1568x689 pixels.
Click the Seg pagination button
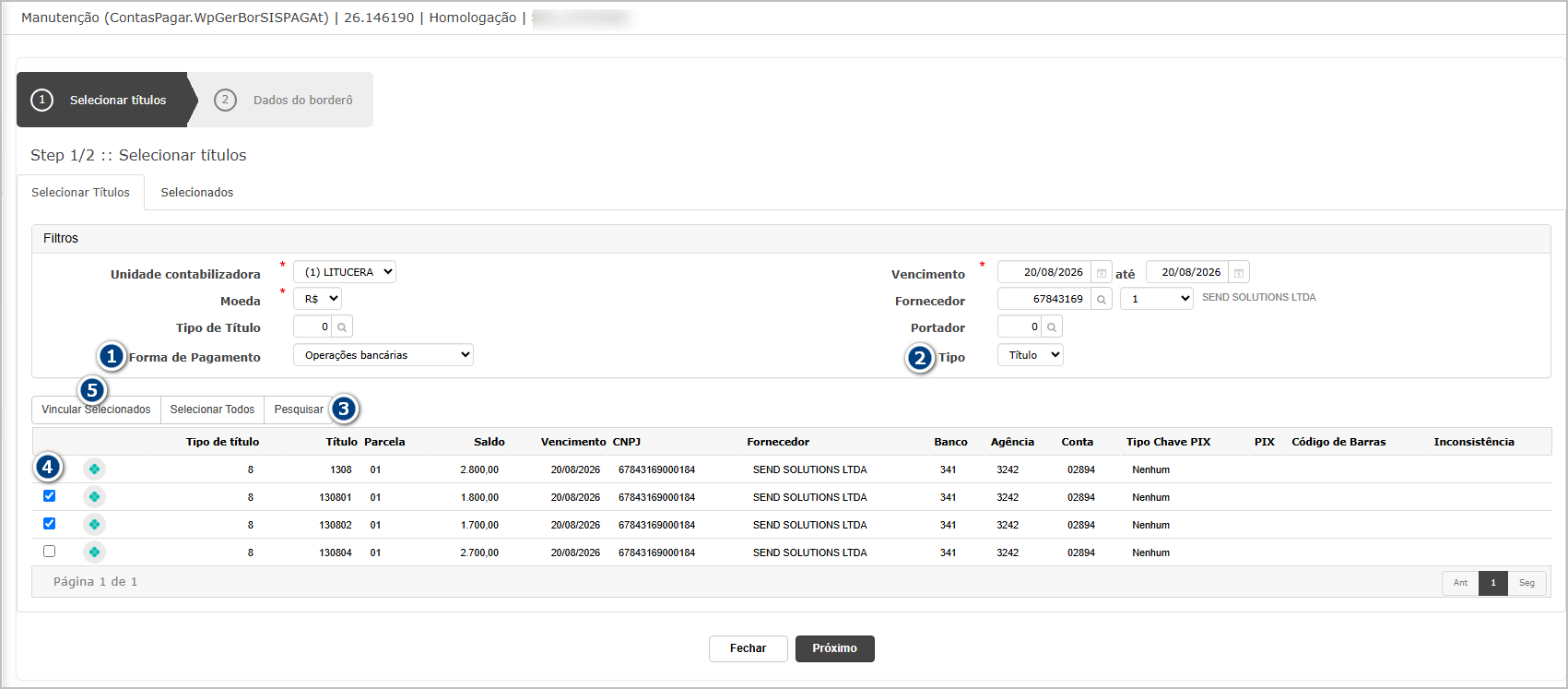(x=1527, y=583)
